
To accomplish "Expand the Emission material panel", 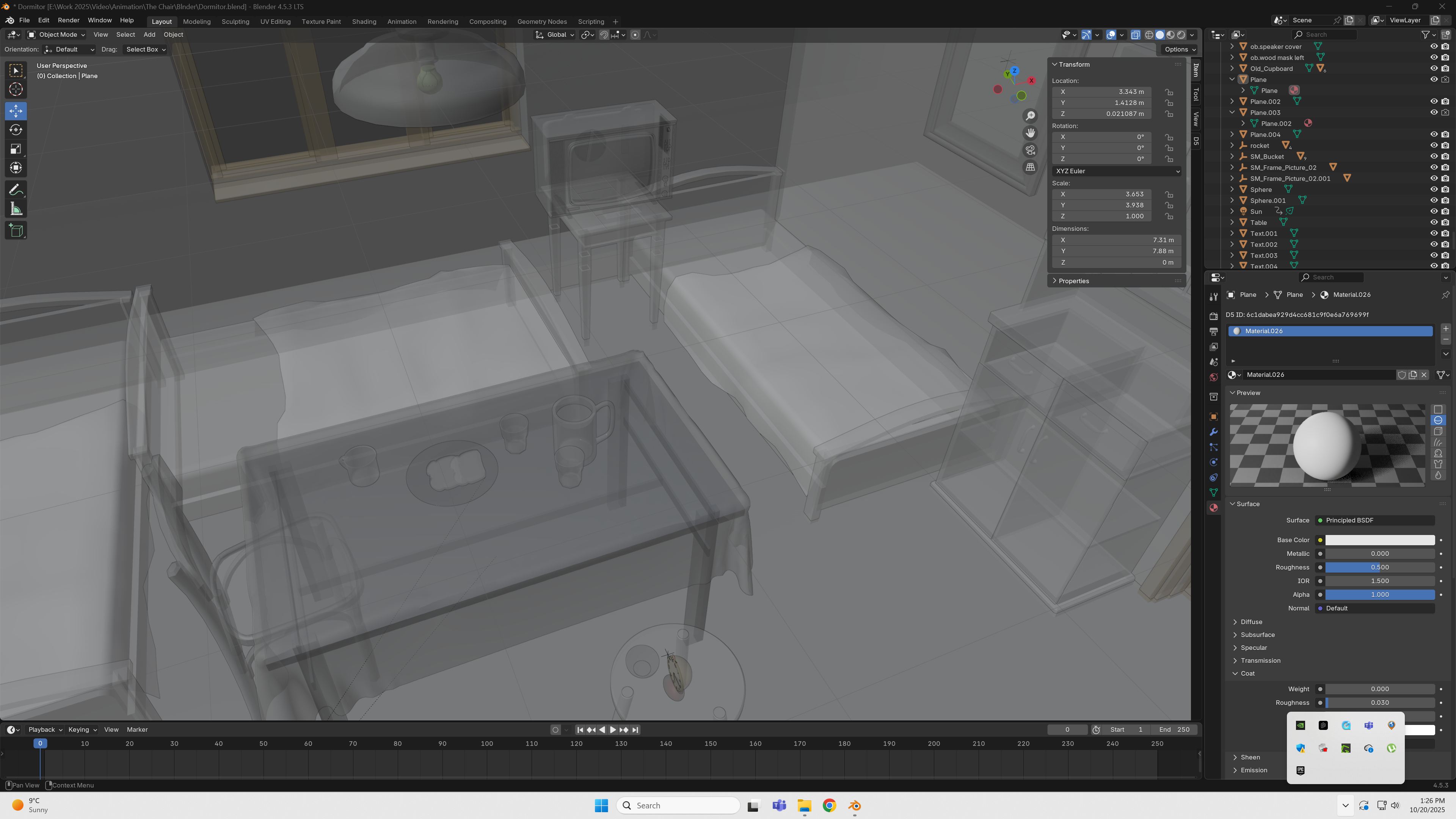I will (1253, 770).
